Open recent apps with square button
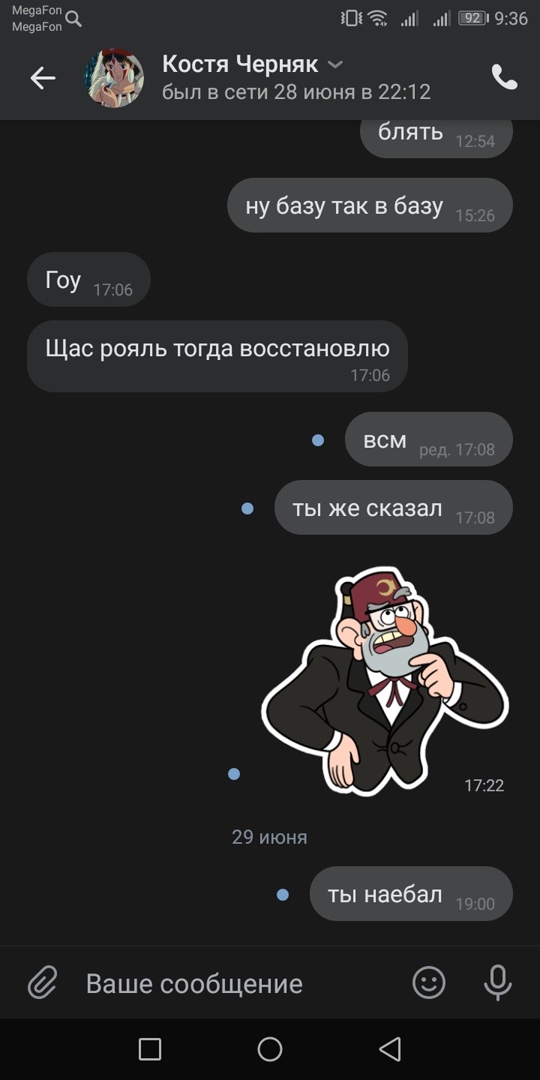 [149, 1049]
